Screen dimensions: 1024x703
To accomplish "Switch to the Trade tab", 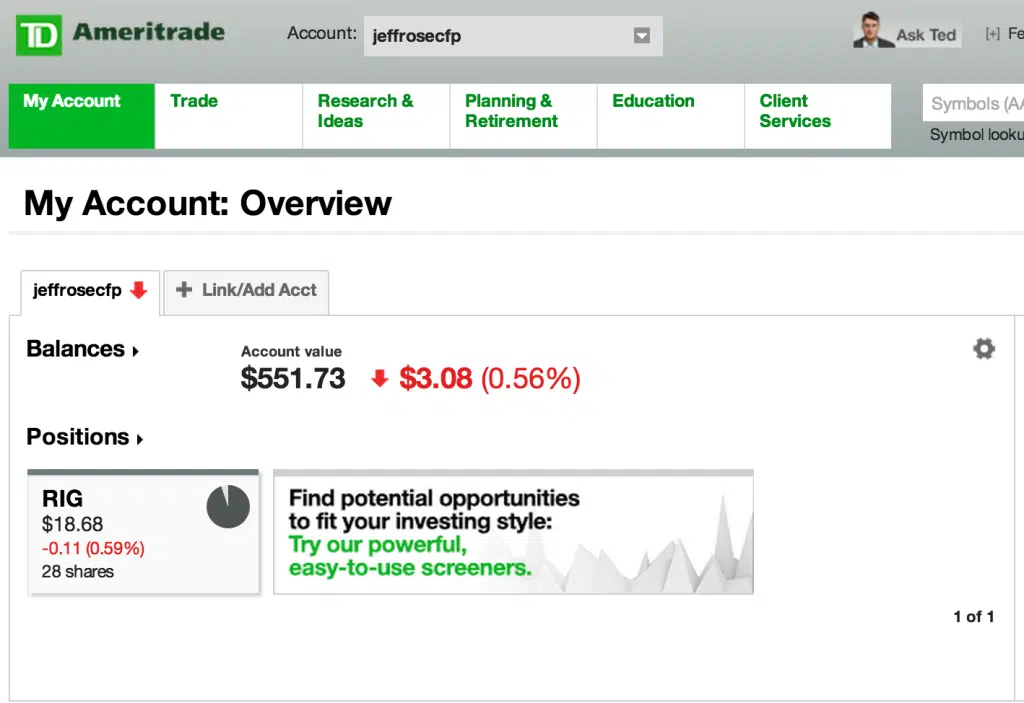I will pyautogui.click(x=193, y=101).
